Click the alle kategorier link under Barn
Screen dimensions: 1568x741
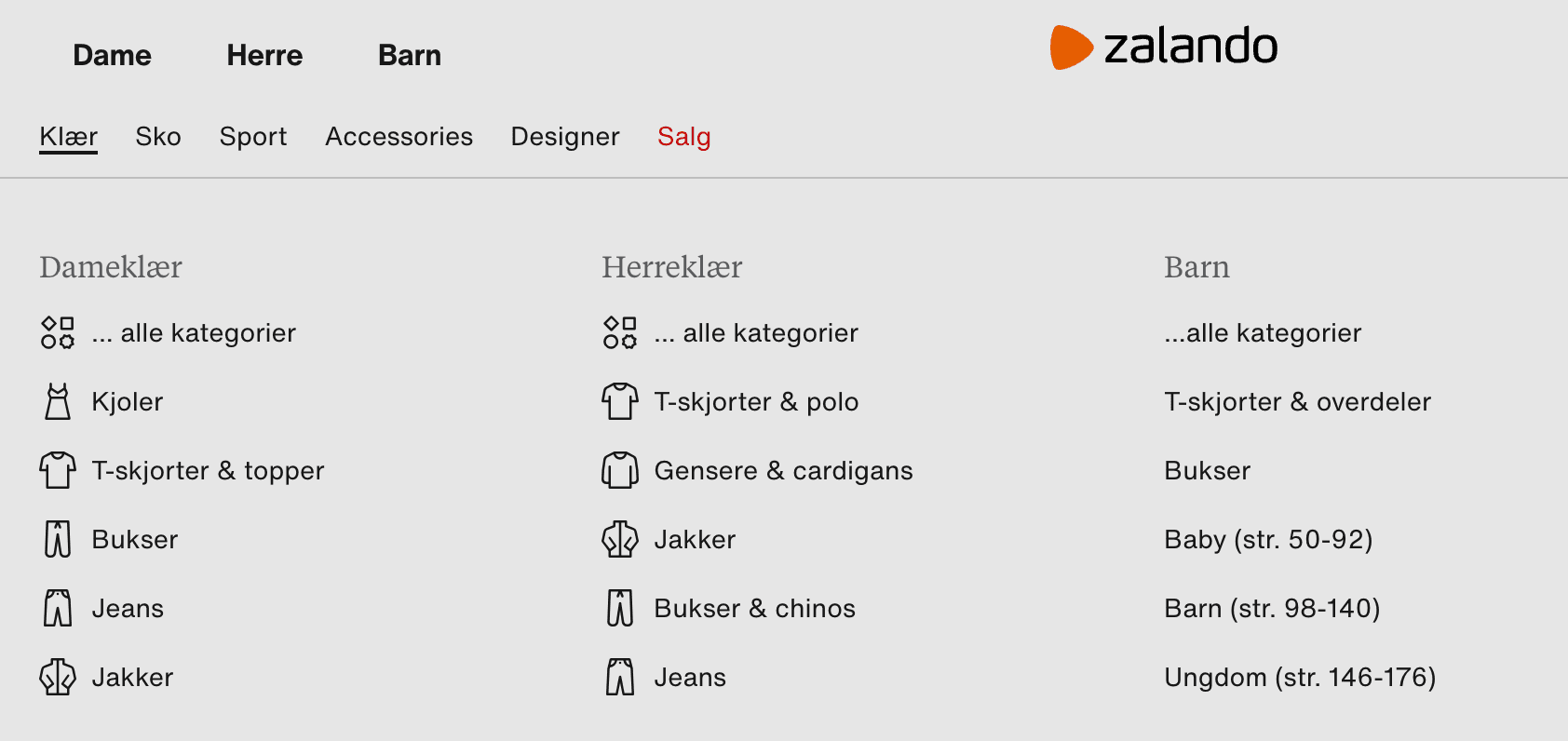pyautogui.click(x=1262, y=332)
